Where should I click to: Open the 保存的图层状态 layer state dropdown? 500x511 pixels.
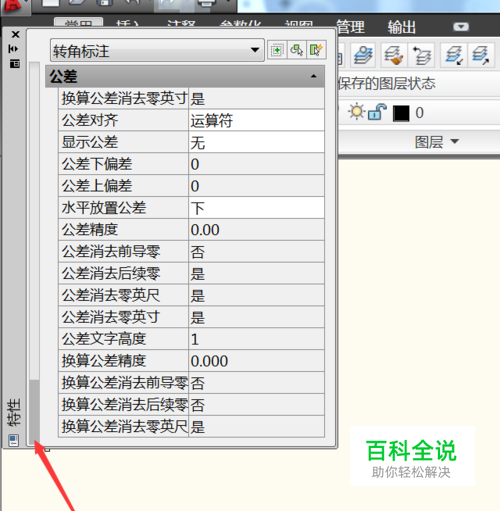(419, 83)
